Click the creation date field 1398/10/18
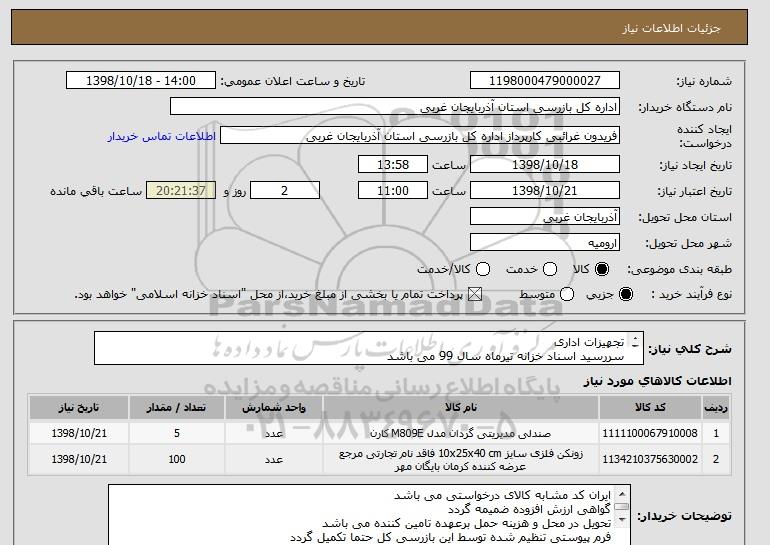Image resolution: width=770 pixels, height=545 pixels. pyautogui.click(x=545, y=164)
